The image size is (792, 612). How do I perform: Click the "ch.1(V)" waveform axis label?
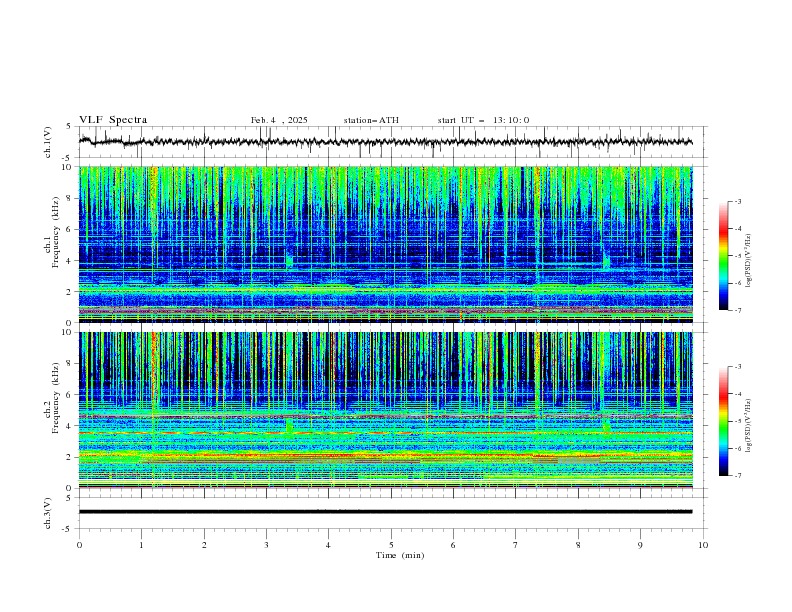coord(48,142)
